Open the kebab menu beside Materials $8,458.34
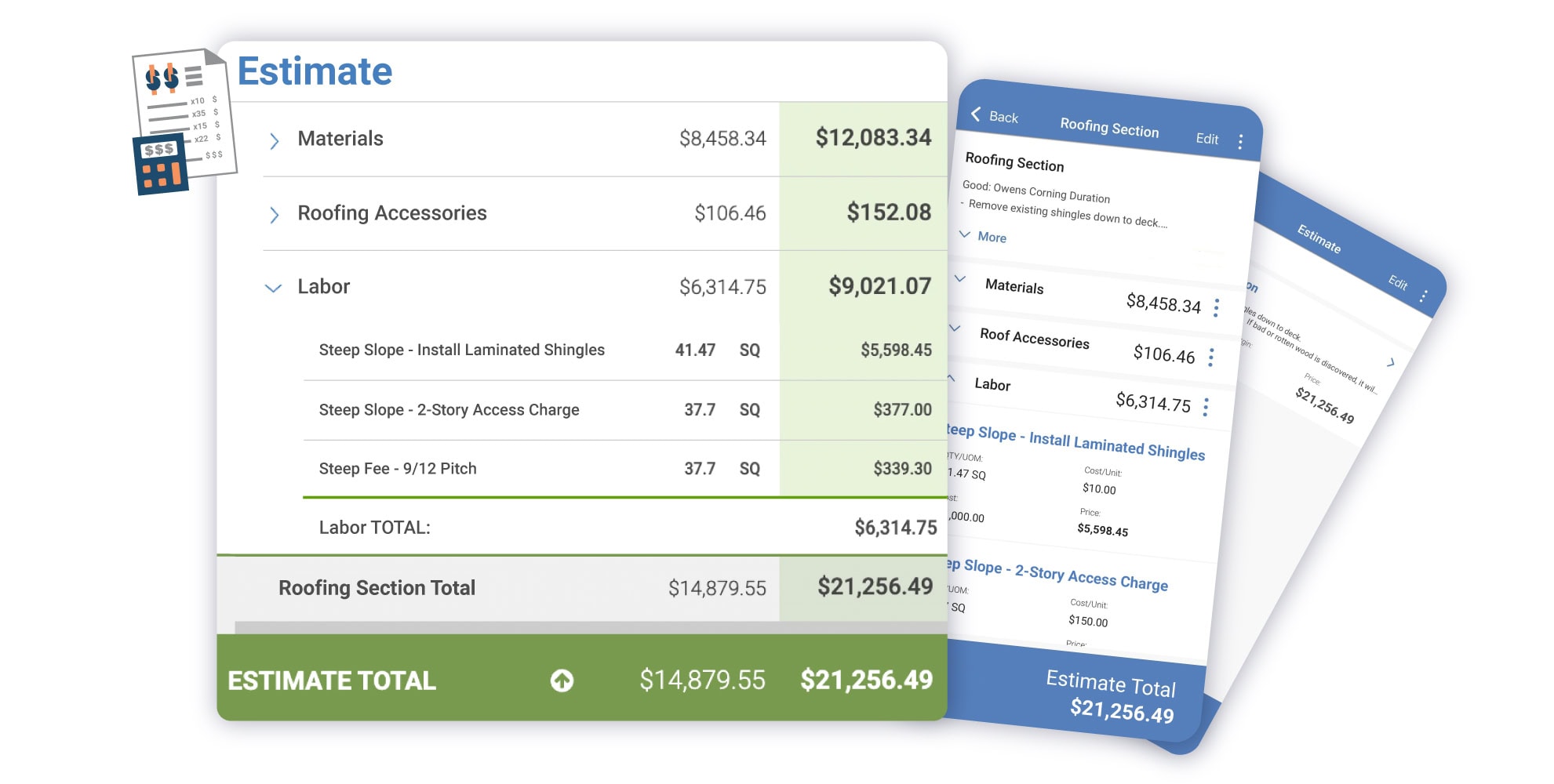This screenshot has height=784, width=1554. (1215, 308)
